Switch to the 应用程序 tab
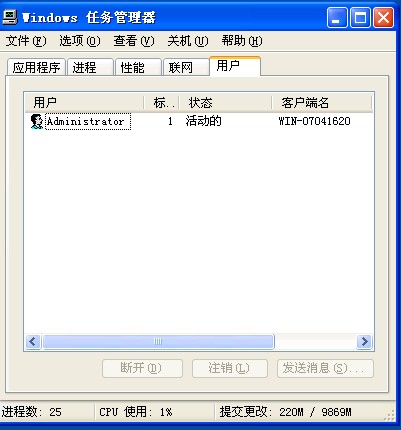 (x=36, y=67)
